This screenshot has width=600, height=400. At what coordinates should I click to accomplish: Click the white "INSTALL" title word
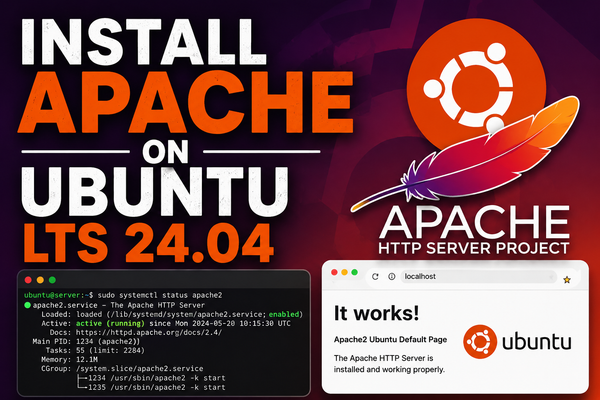coord(143,41)
